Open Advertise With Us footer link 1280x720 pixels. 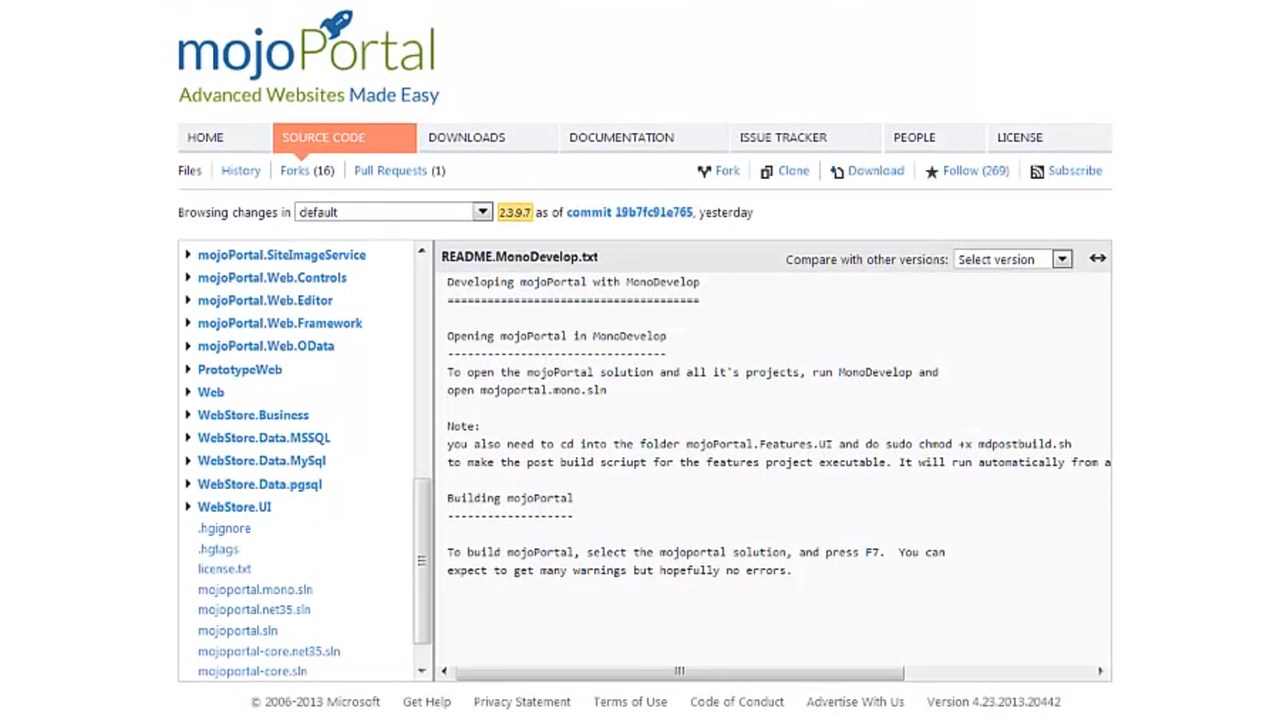pyautogui.click(x=855, y=702)
